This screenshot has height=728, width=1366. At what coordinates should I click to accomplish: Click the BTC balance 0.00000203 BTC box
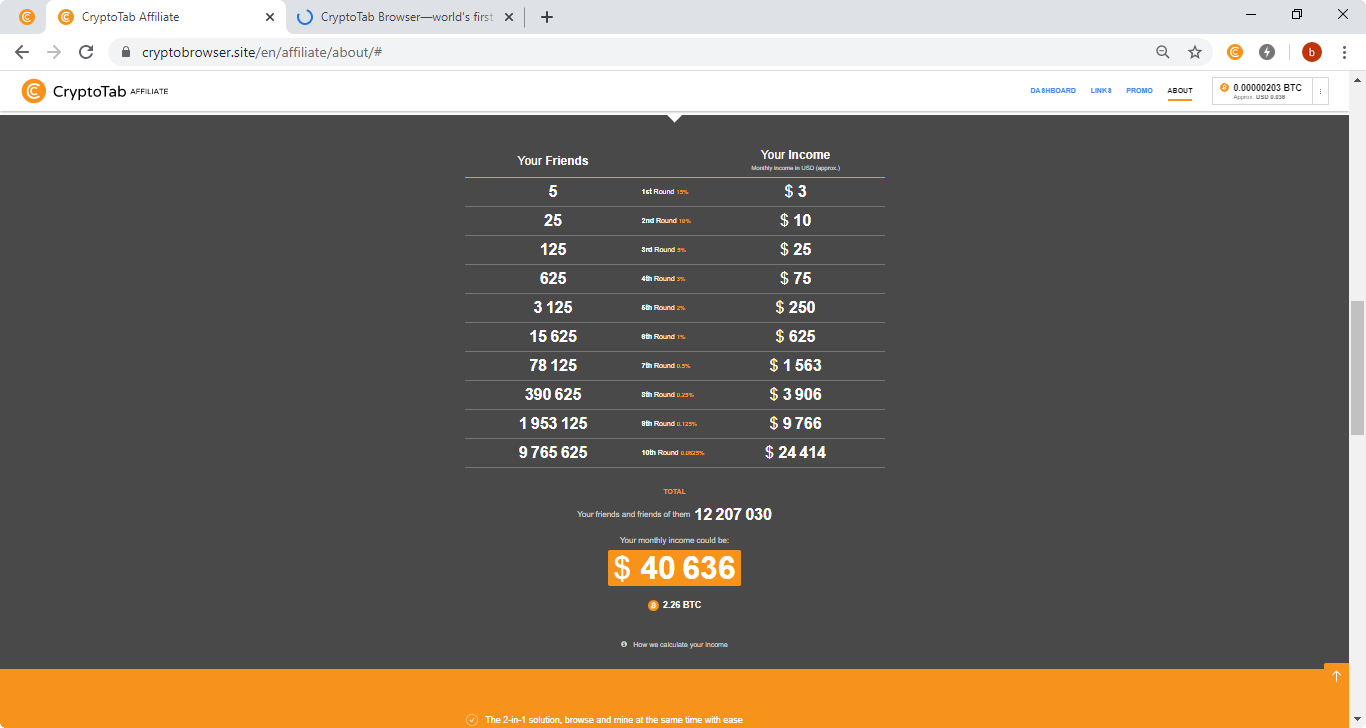pos(1262,91)
